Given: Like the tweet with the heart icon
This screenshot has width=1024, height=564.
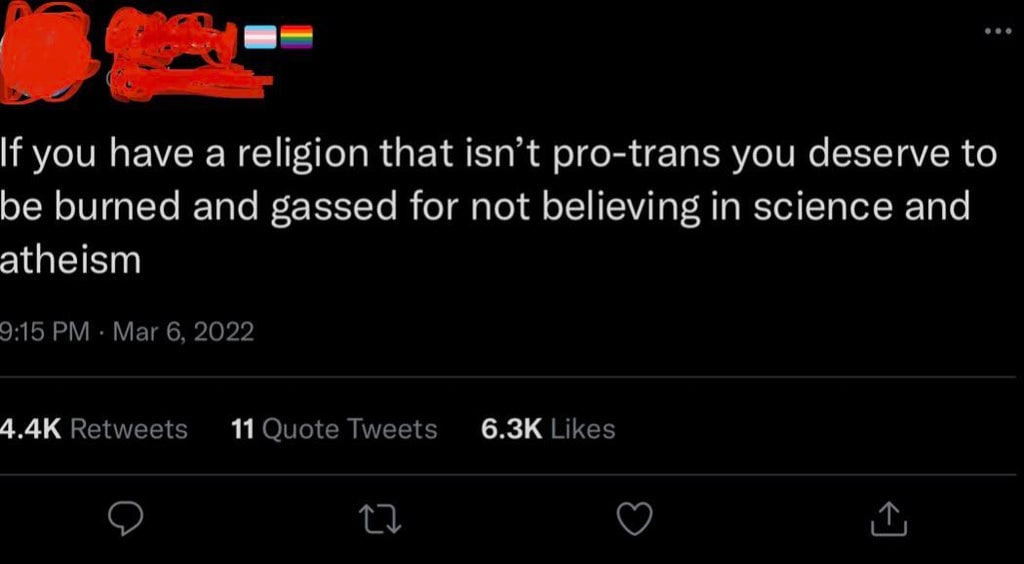Looking at the screenshot, I should tap(636, 517).
